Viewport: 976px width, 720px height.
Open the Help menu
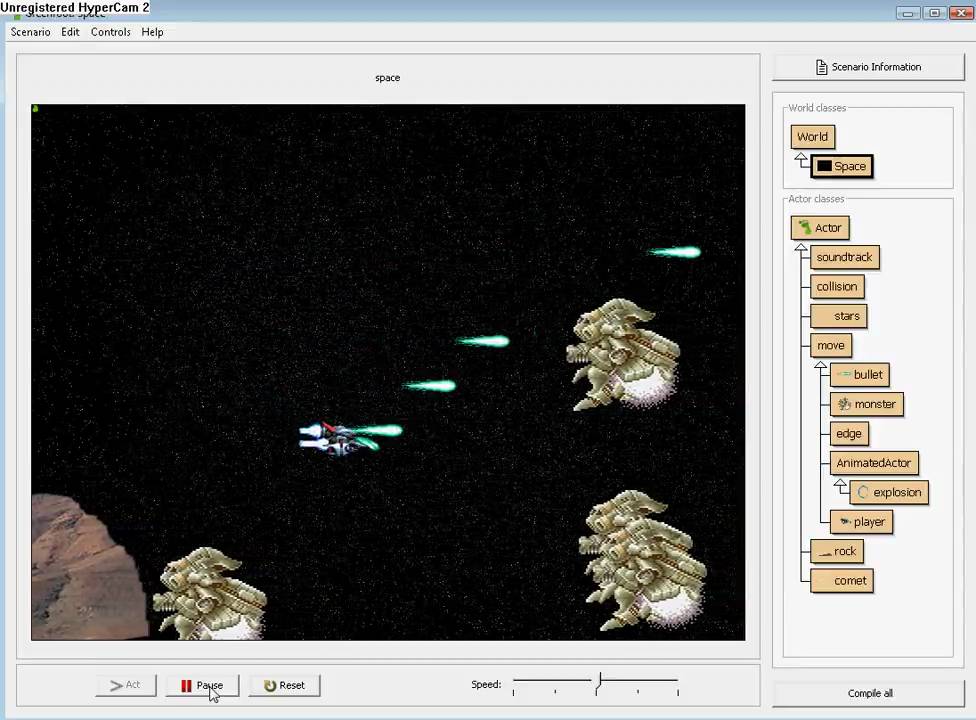pyautogui.click(x=152, y=32)
